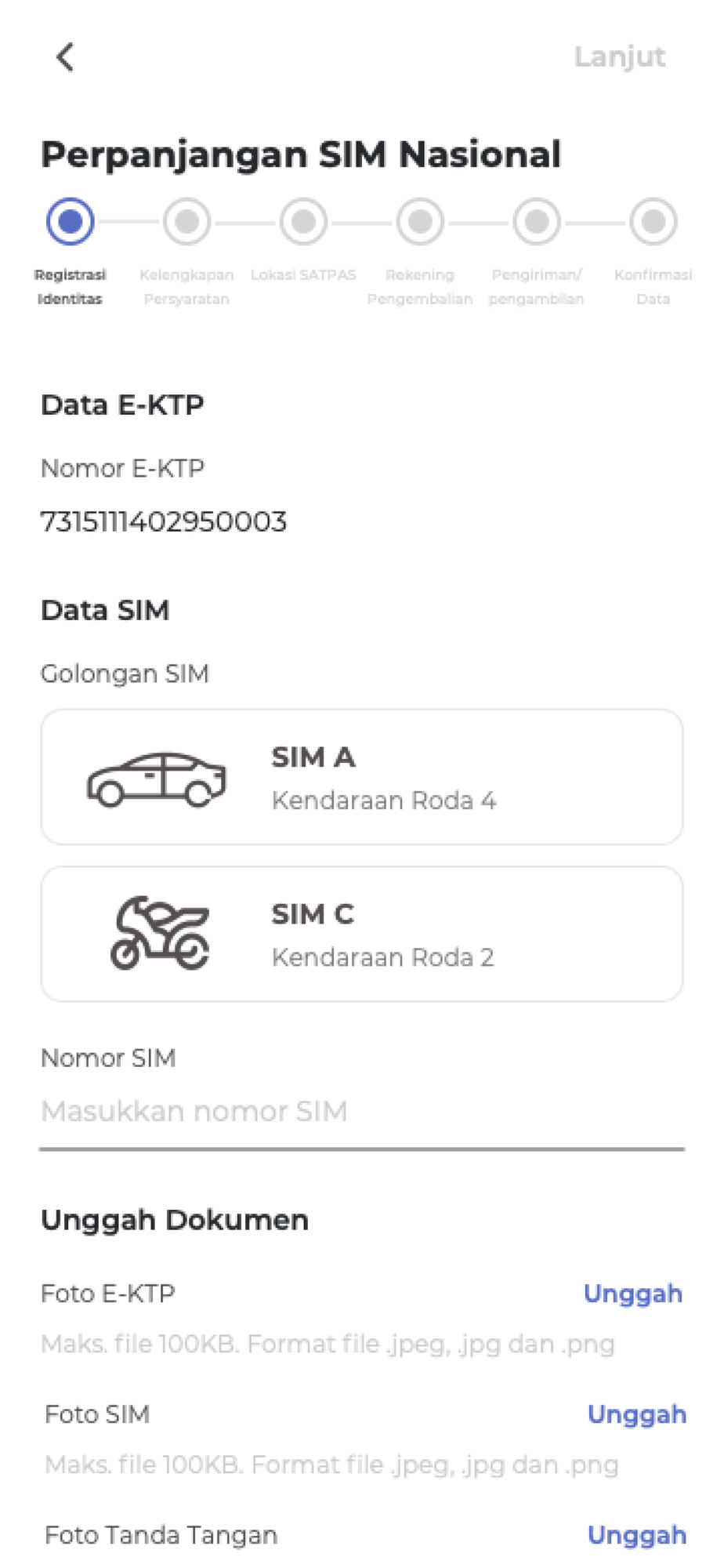The image size is (724, 1568).
Task: Focus the Masukkan nomor SIM input field
Action: pos(362,1112)
